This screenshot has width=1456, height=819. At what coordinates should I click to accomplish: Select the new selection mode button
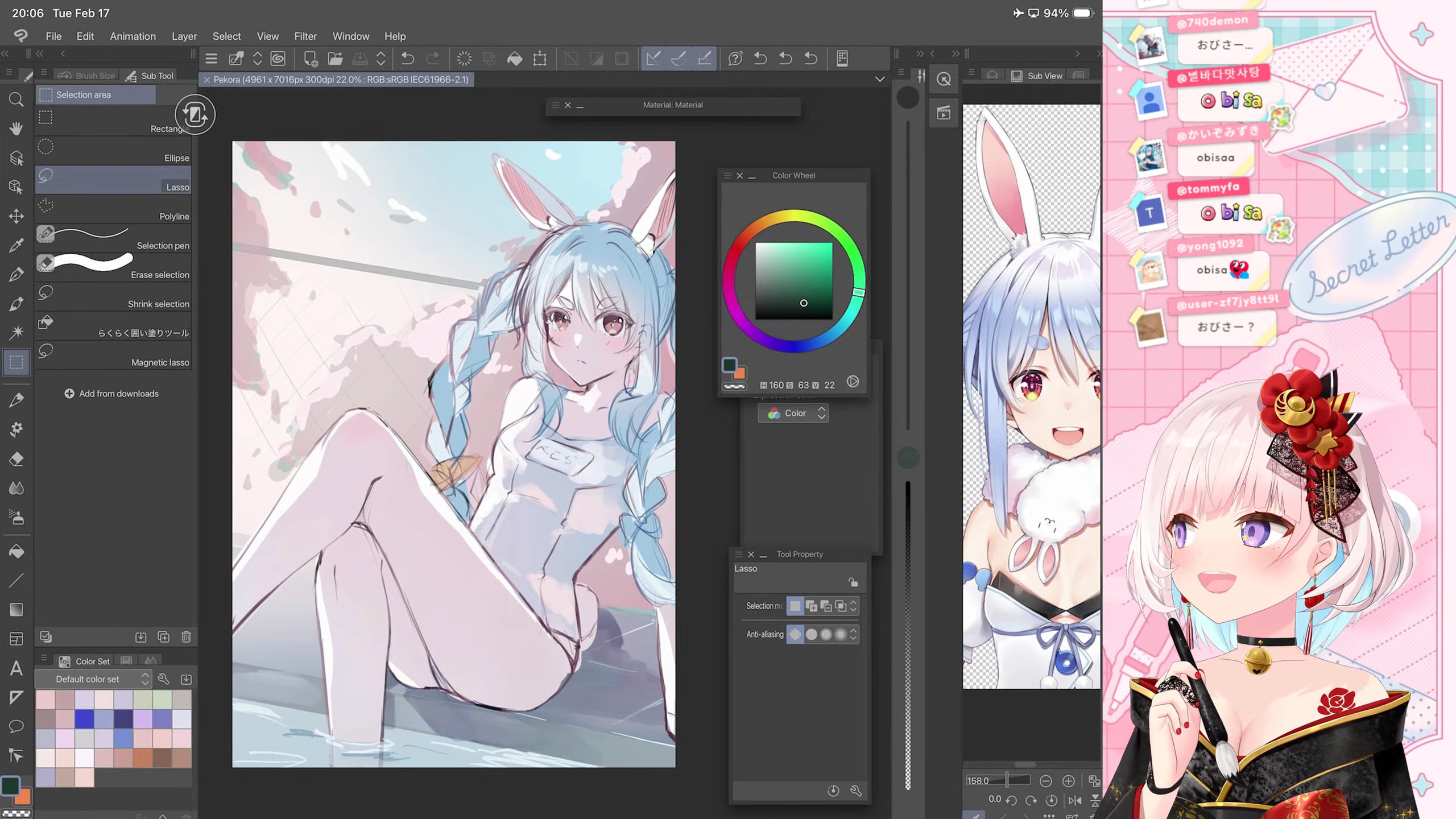[x=795, y=606]
